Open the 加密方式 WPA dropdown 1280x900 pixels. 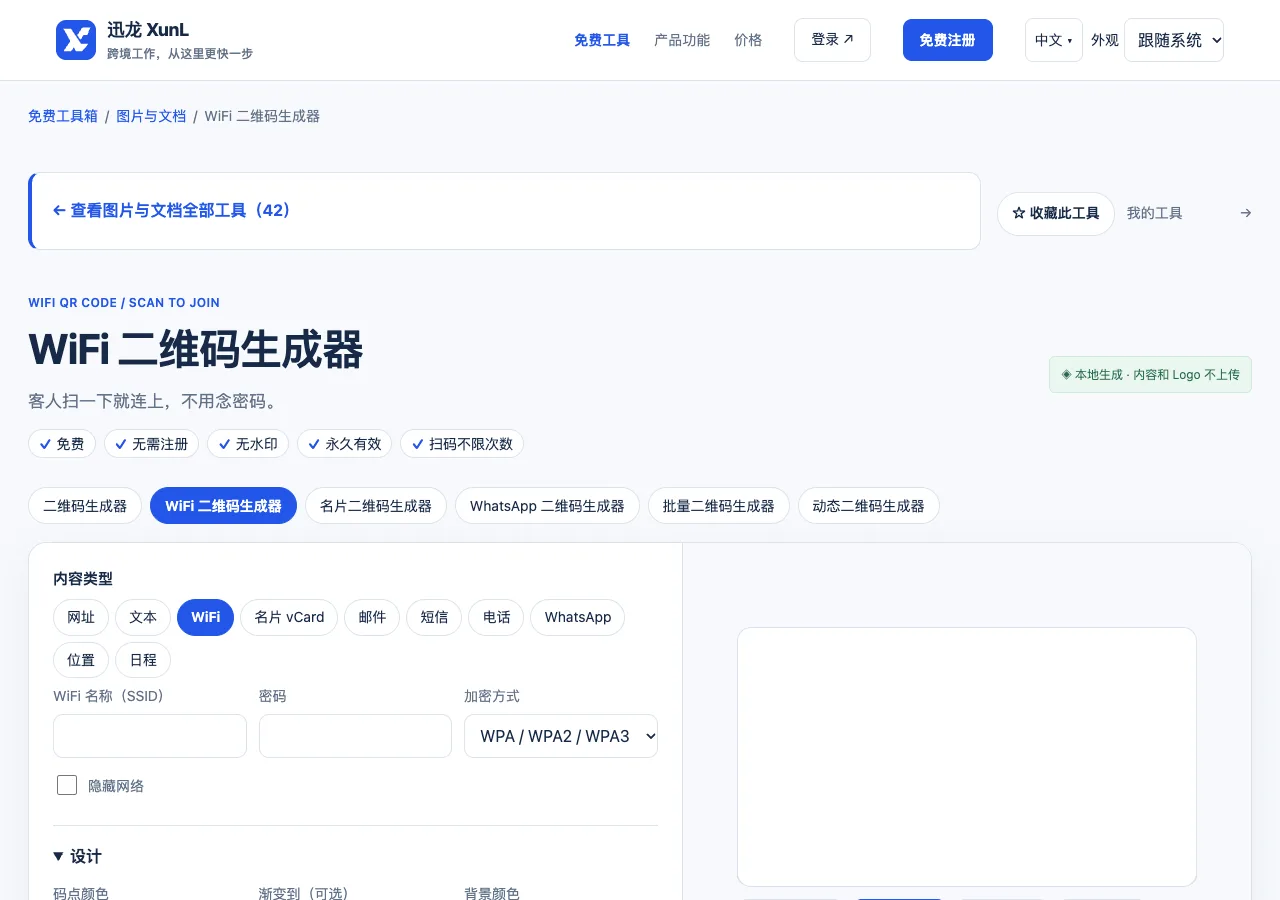(561, 736)
